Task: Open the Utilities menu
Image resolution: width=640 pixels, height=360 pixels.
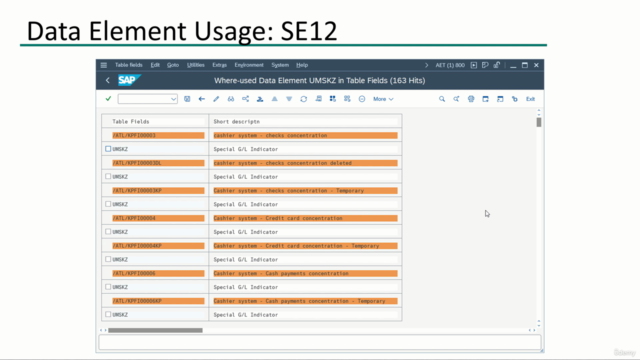Action: 196,65
